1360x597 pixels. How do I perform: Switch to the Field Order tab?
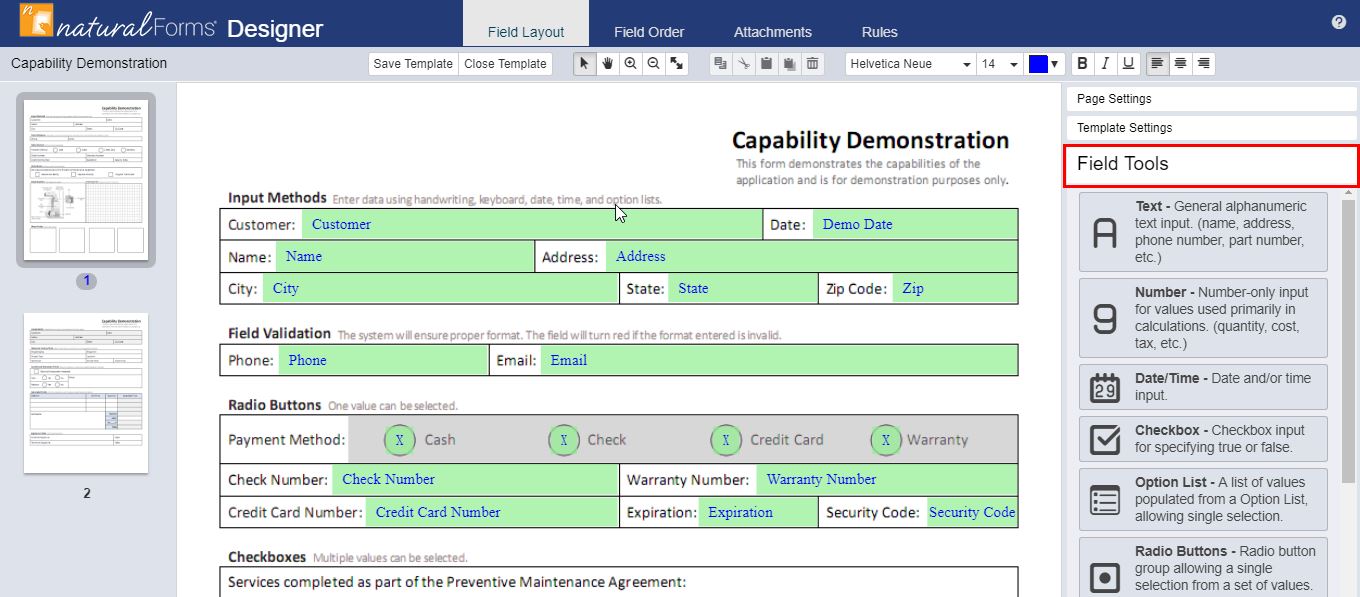649,32
